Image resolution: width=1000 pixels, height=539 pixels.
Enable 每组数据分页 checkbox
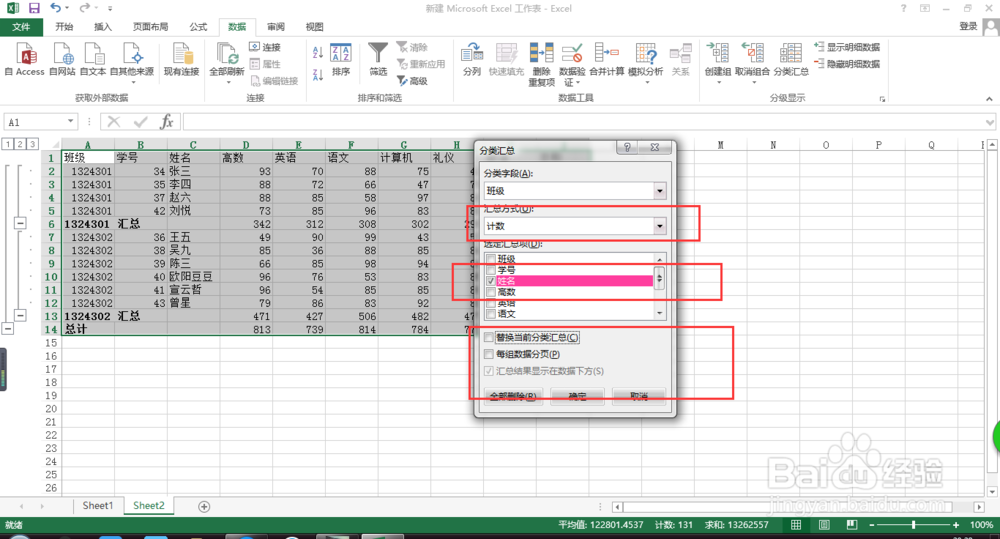[x=489, y=354]
